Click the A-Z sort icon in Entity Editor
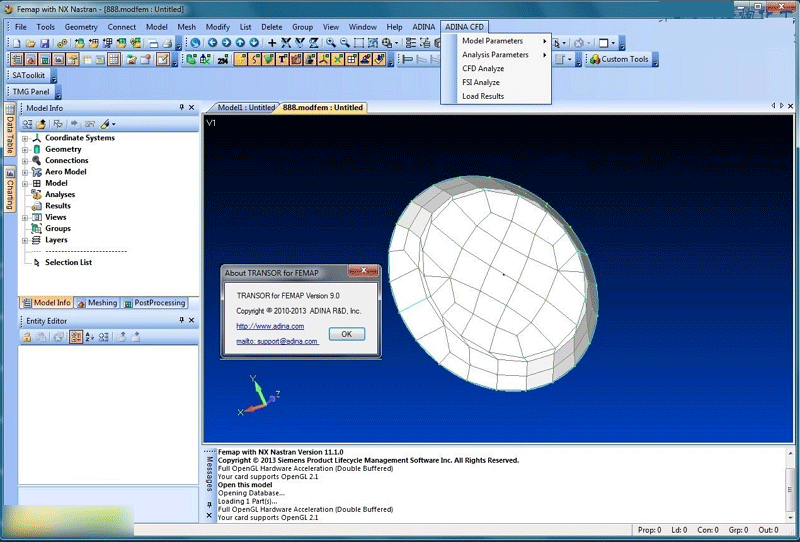Viewport: 800px width, 542px height. pyautogui.click(x=90, y=336)
